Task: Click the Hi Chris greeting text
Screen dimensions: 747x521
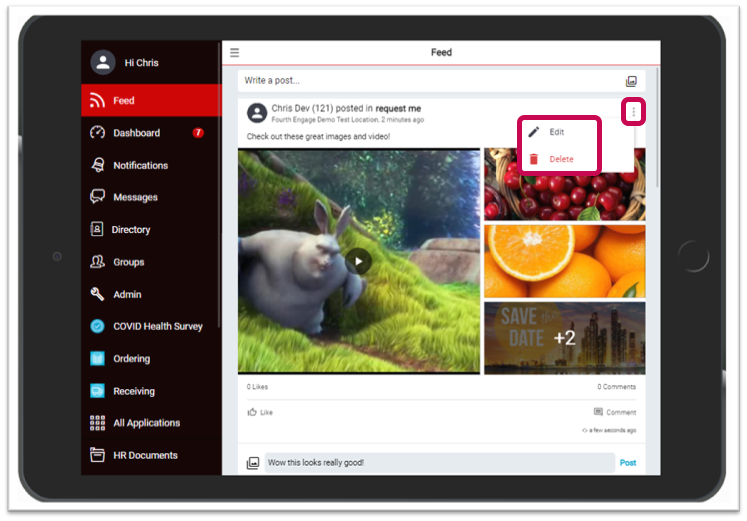Action: [141, 62]
